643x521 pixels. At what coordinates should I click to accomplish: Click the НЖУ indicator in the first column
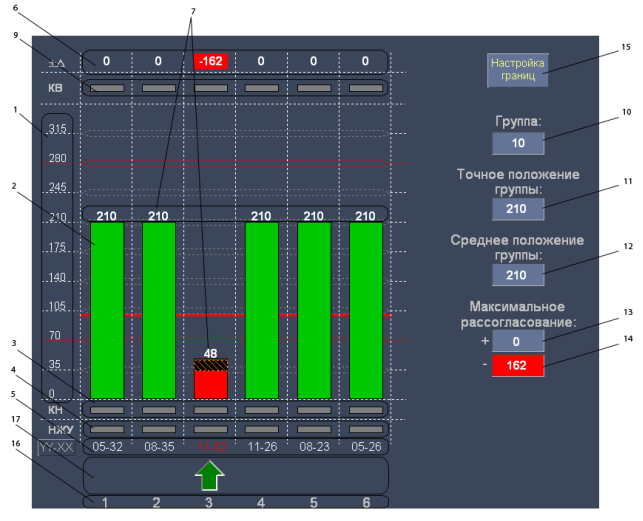pyautogui.click(x=107, y=427)
